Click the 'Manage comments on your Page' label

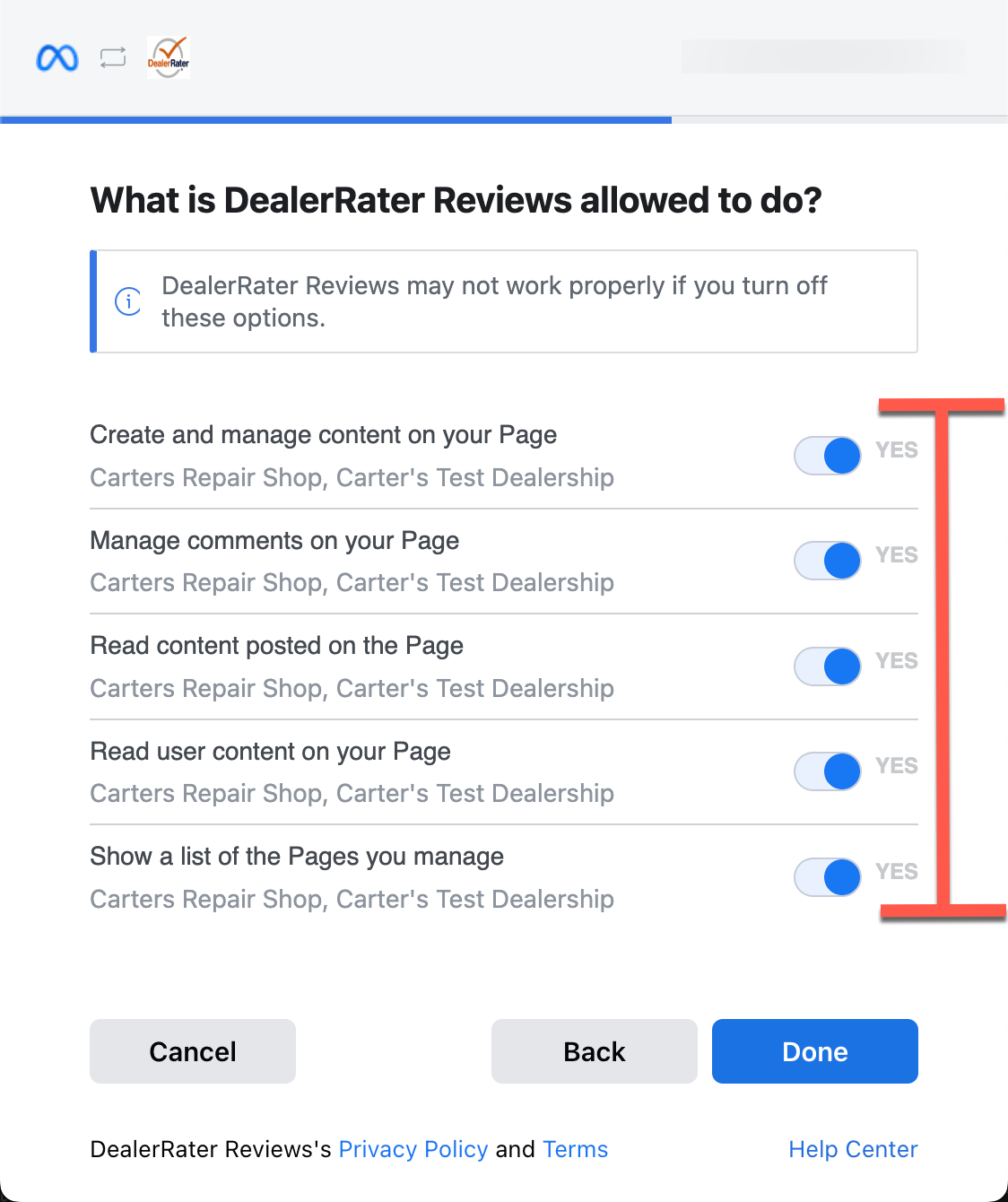click(274, 541)
